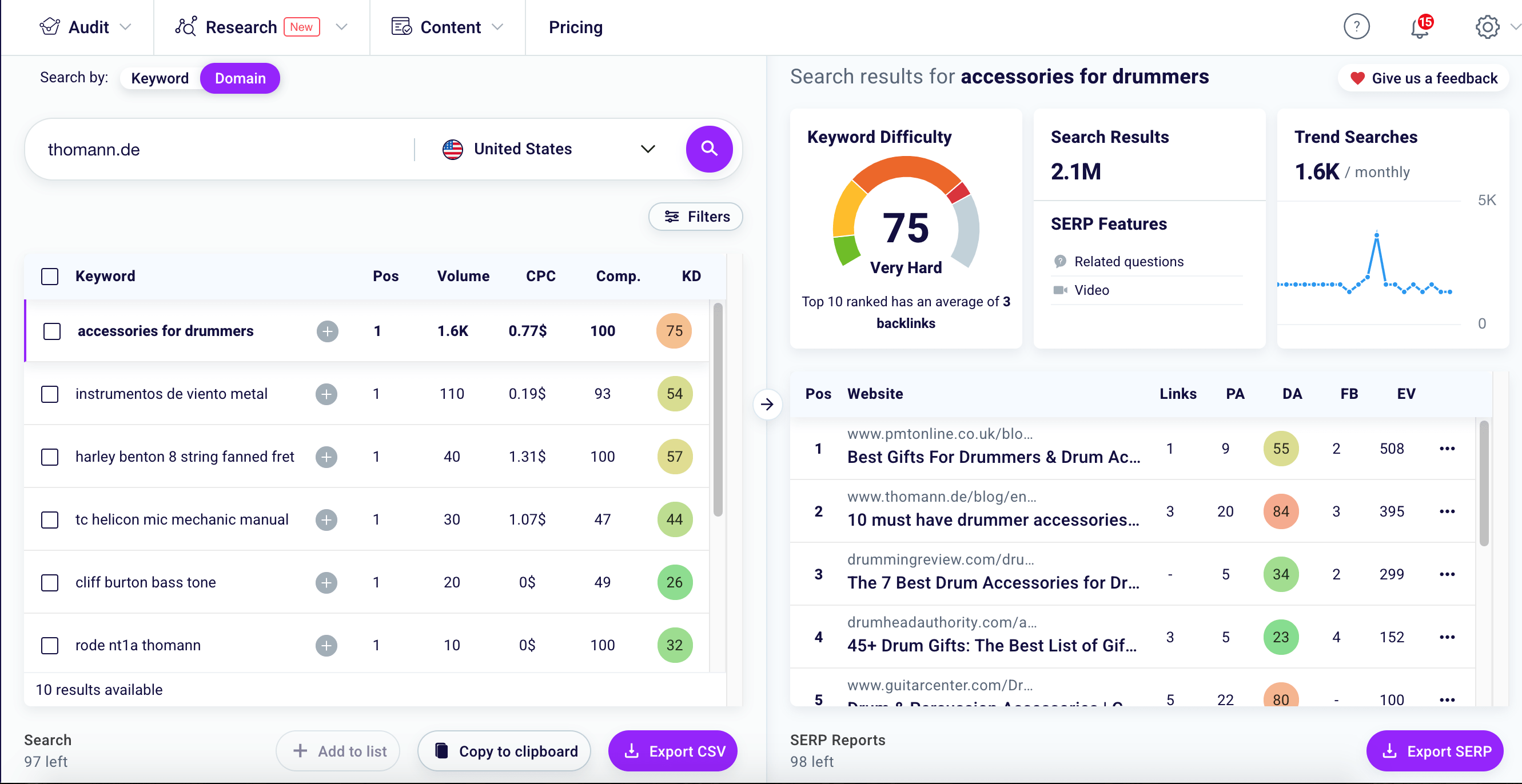Toggle the checkbox for harley benton 8 string fanned fret
This screenshot has height=784, width=1522.
pos(52,457)
